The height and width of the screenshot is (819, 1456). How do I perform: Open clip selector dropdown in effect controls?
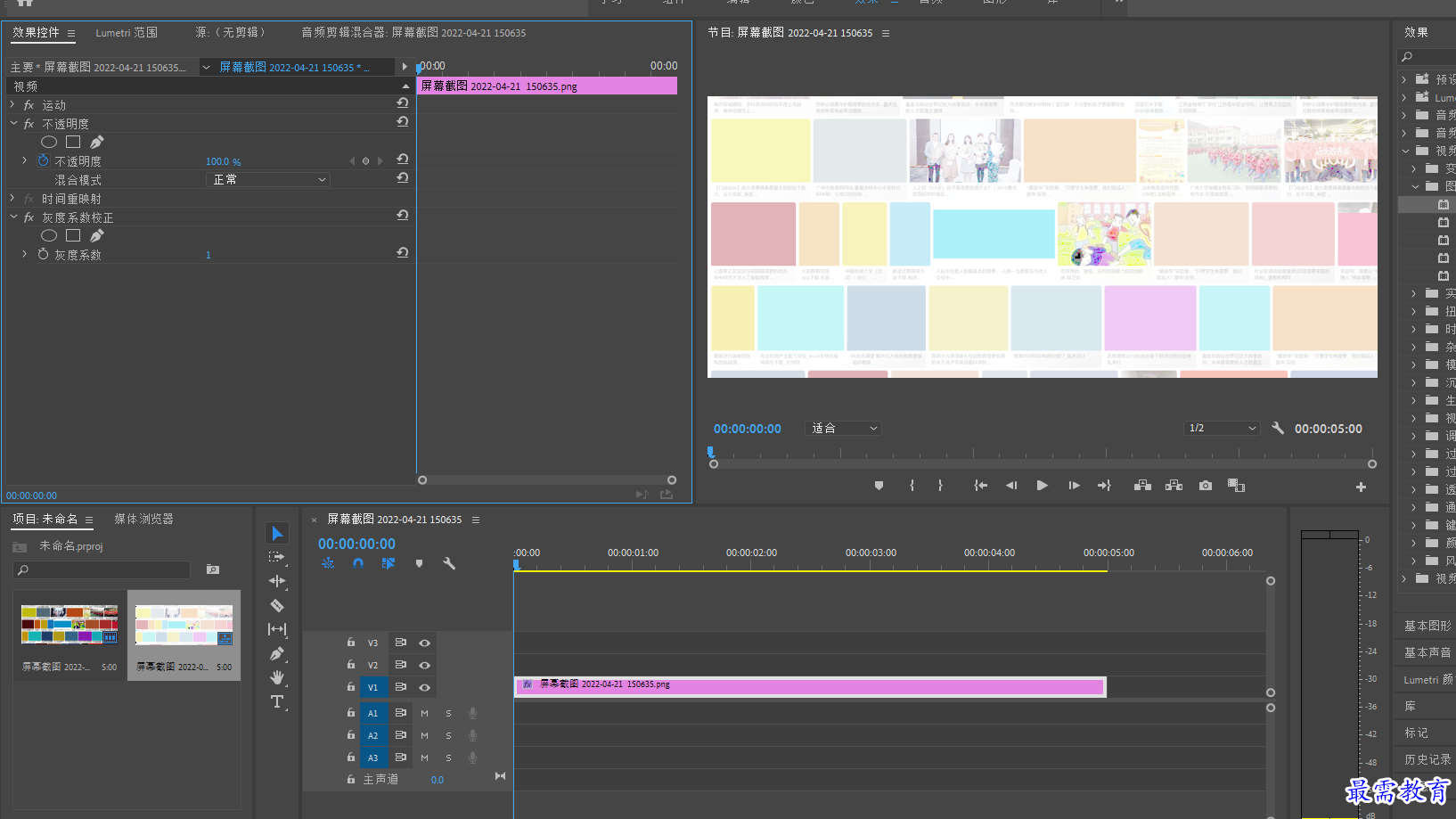(206, 67)
